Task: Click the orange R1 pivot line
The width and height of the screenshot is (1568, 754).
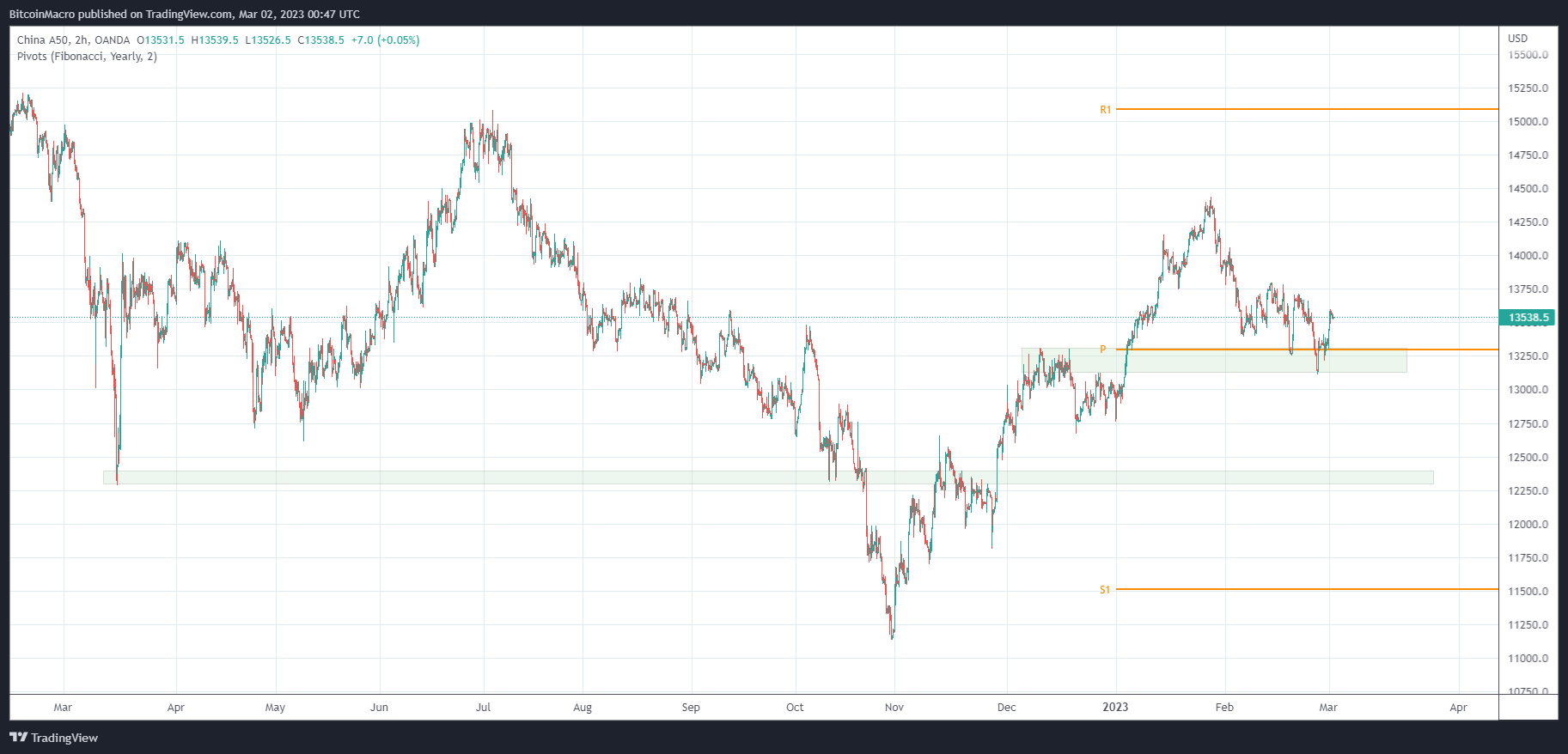Action: coord(1306,109)
